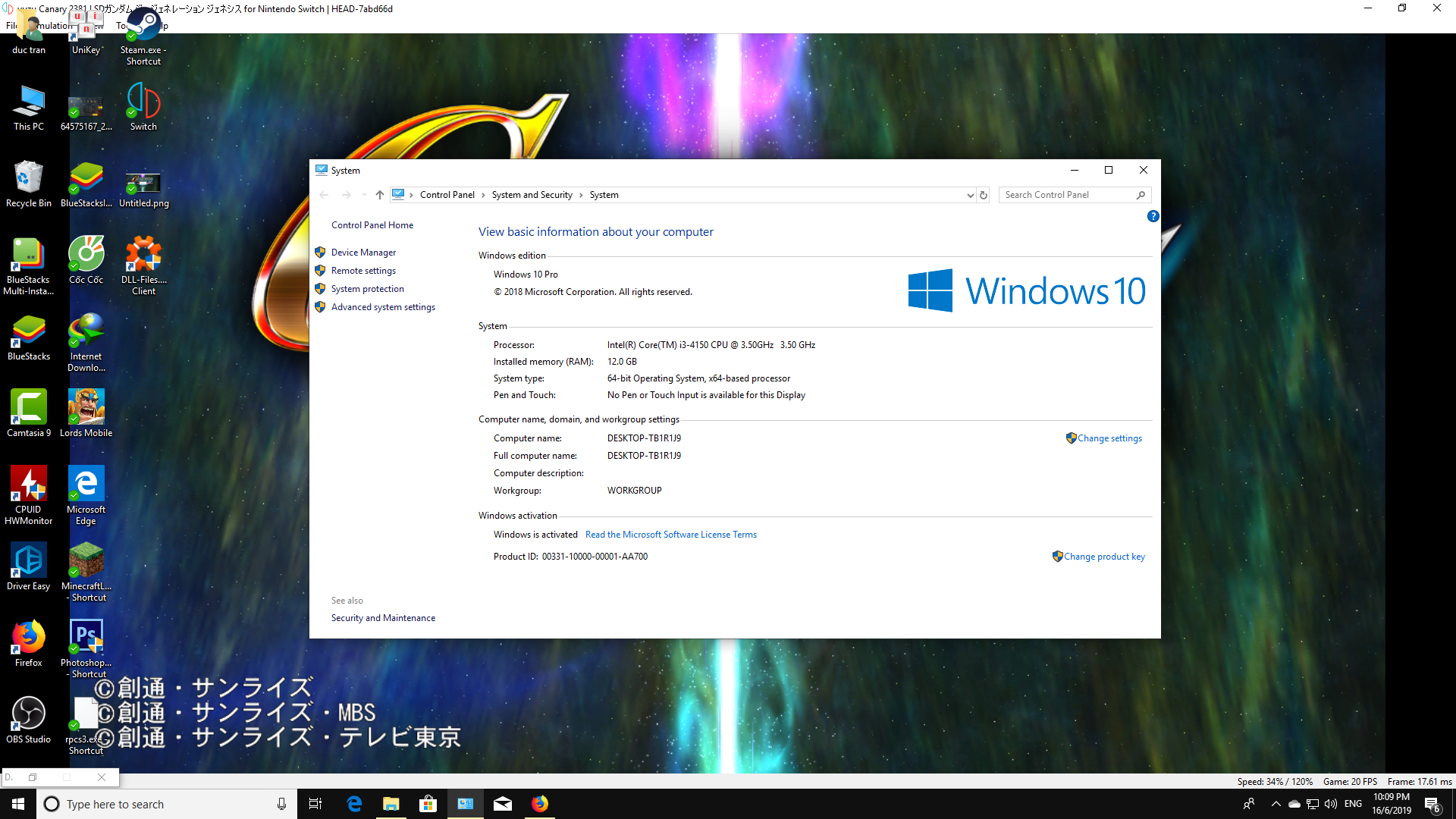The width and height of the screenshot is (1456, 819).
Task: Open System protection link
Action: 367,289
